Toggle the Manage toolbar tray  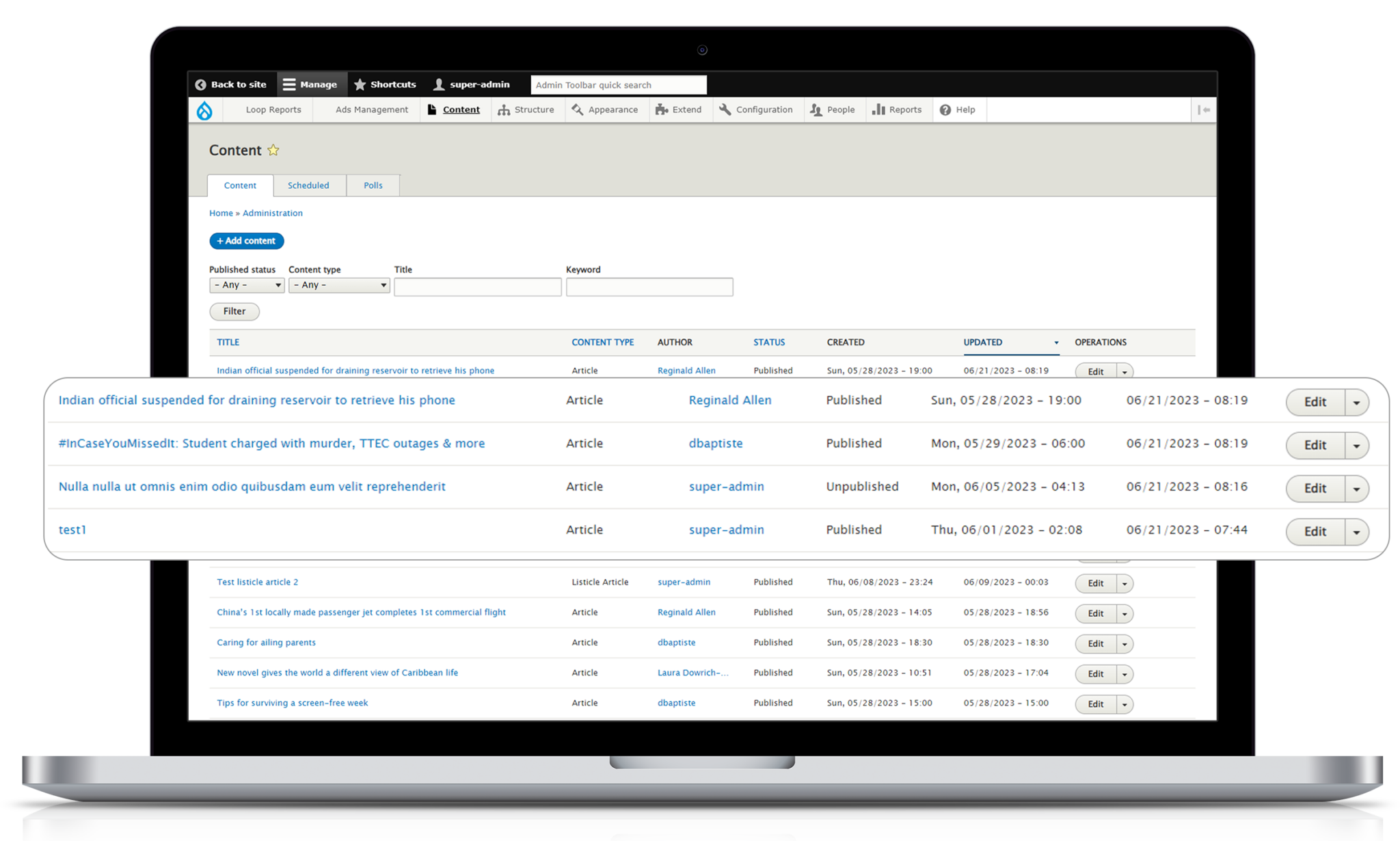[x=310, y=85]
